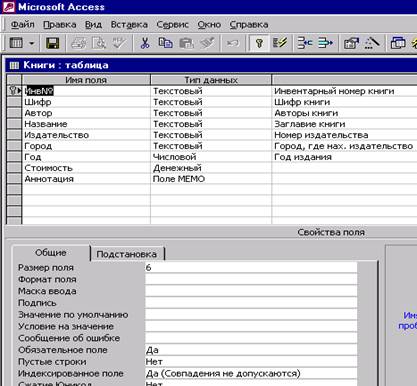Click the Текстовый data type of ИнвNº
Viewport: 417px width, 386px height.
coord(211,91)
